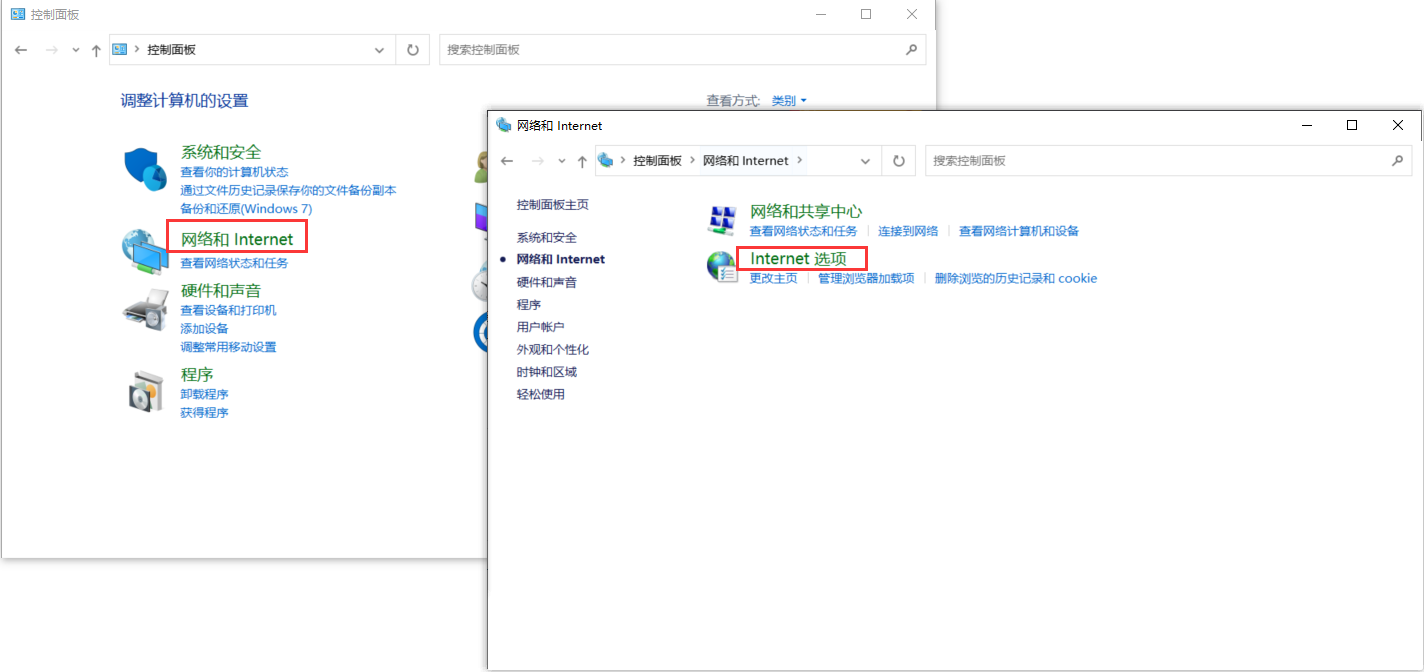The image size is (1424, 672).
Task: Refresh the 网络和 Internet window
Action: click(899, 161)
